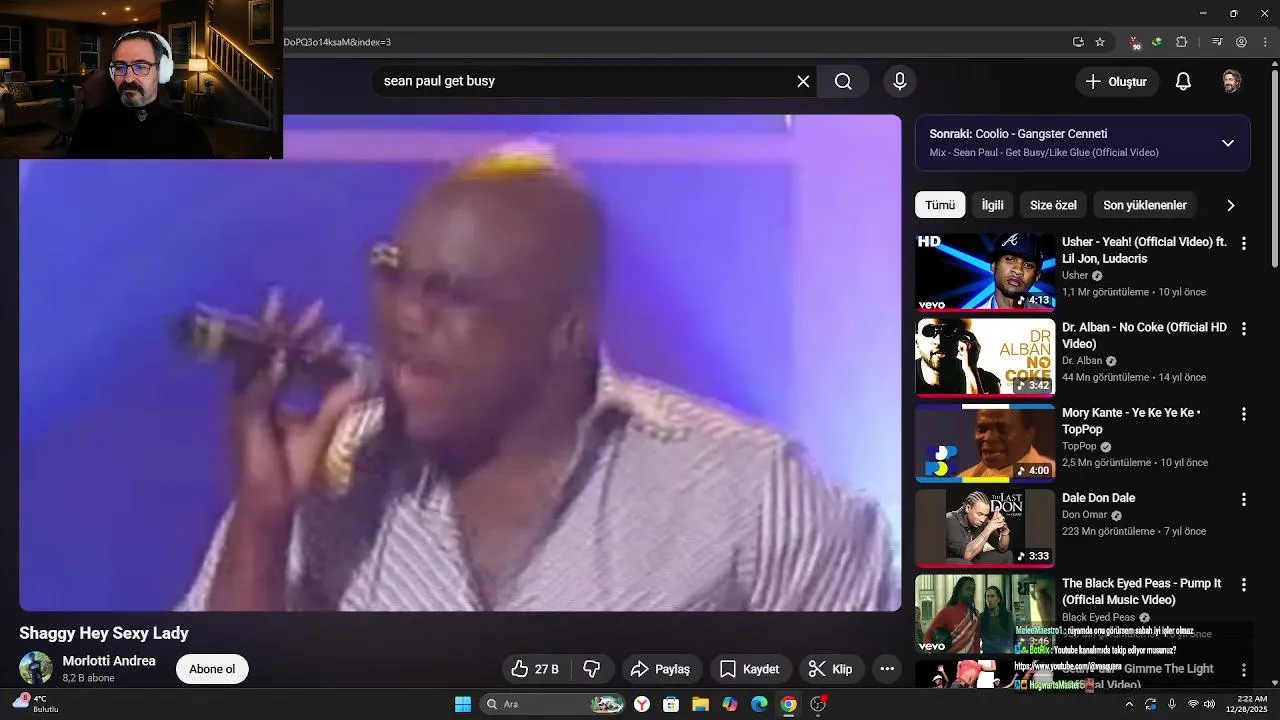Click the Paylaş share button

tap(662, 669)
